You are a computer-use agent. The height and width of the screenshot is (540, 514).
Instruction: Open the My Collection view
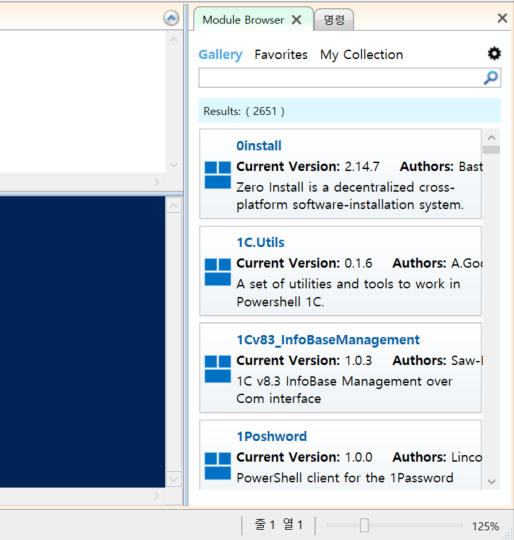click(361, 55)
